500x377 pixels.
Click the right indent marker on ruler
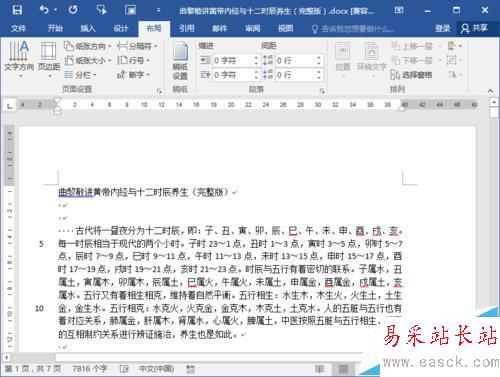point(402,108)
